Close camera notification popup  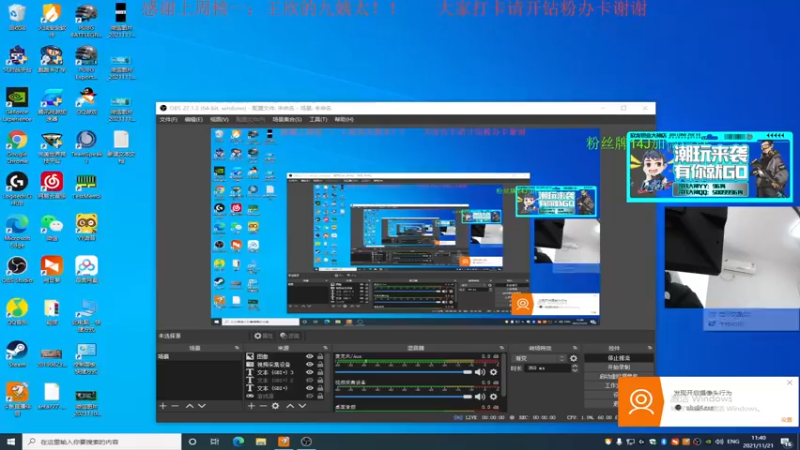tap(789, 383)
